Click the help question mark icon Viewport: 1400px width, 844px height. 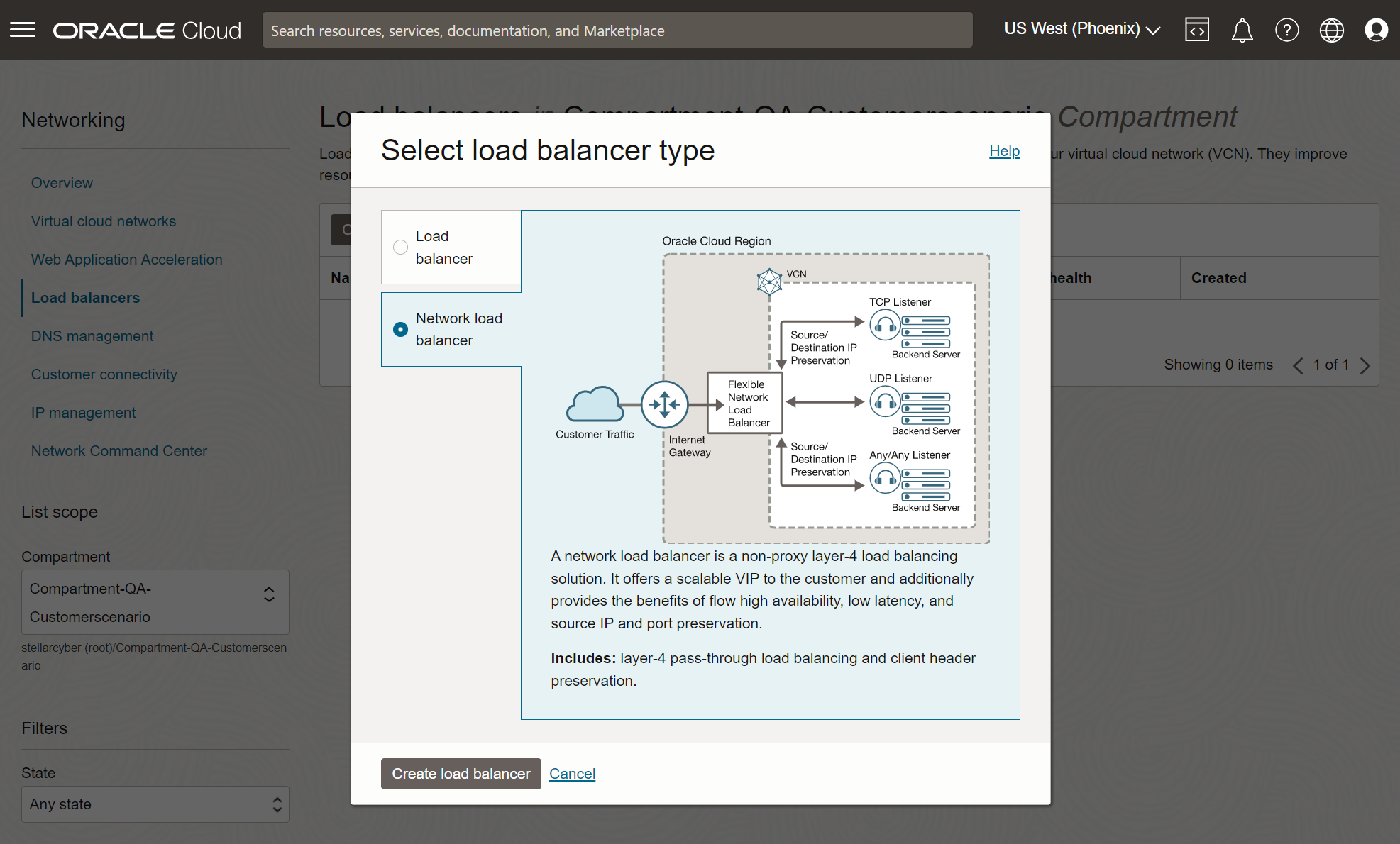point(1286,30)
